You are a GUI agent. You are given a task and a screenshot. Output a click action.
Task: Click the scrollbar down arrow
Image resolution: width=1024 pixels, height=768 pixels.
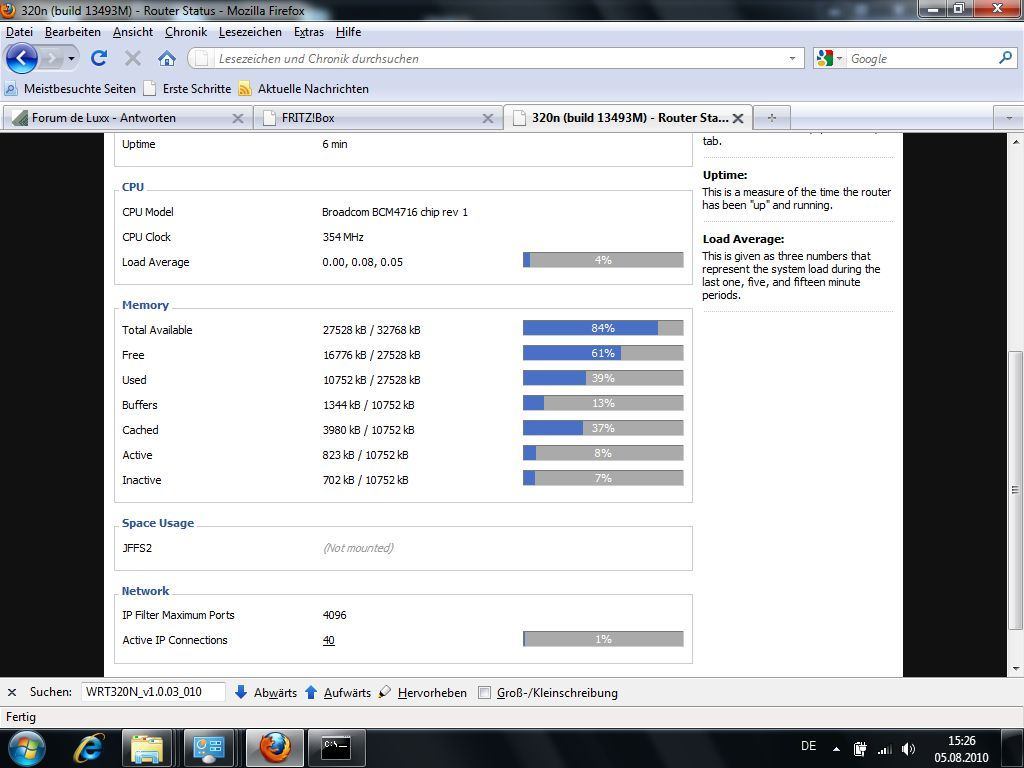pos(1016,668)
